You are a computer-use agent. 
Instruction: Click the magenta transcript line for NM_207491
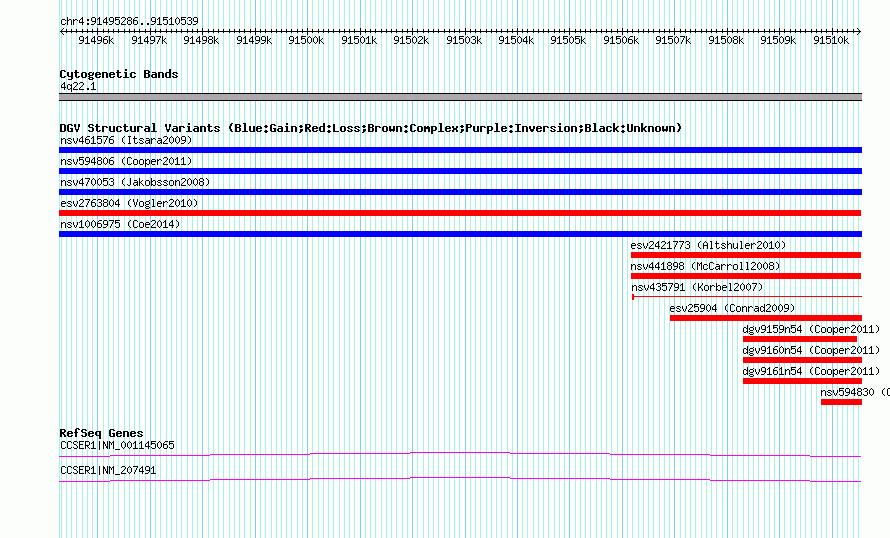tap(460, 480)
